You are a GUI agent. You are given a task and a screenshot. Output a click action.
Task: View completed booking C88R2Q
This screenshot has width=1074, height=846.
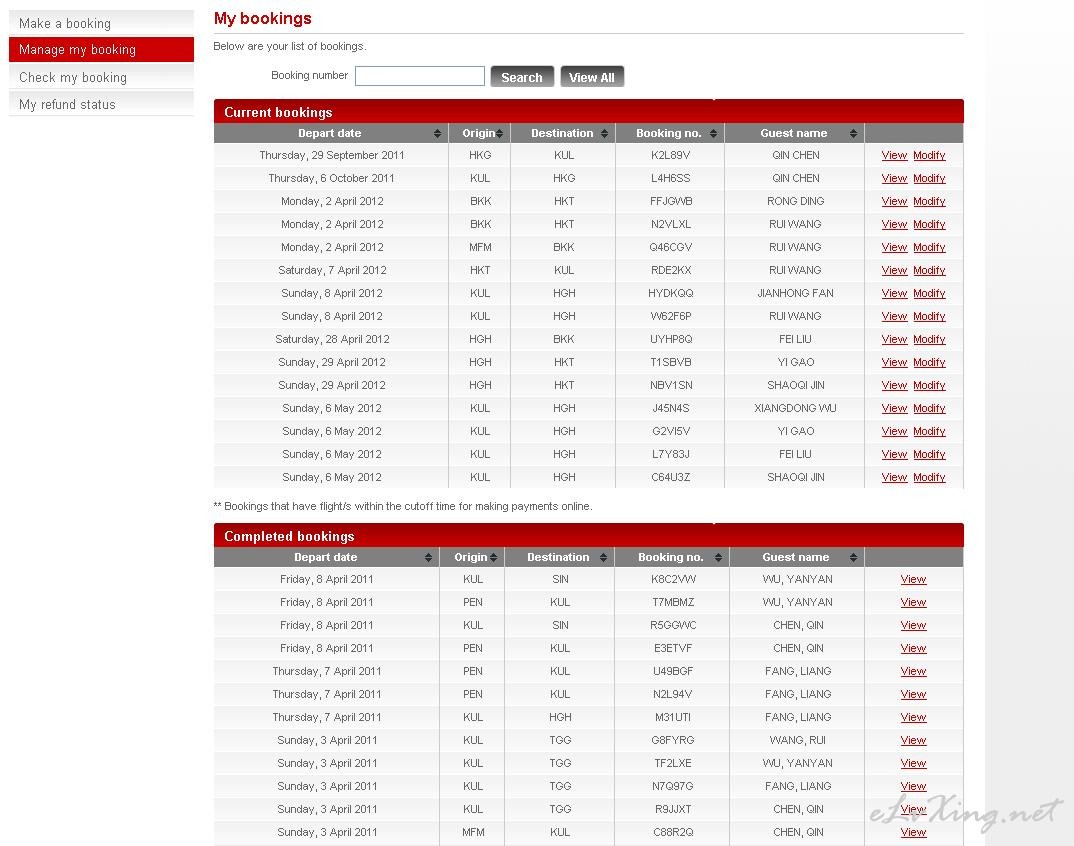point(913,832)
